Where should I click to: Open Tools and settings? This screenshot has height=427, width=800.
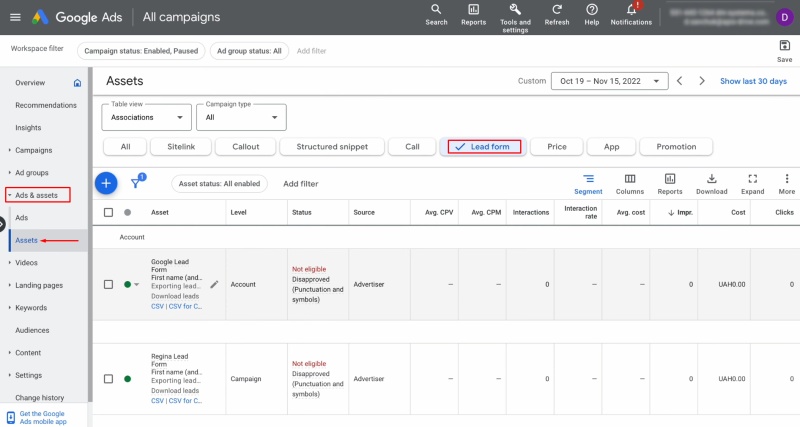tap(515, 18)
